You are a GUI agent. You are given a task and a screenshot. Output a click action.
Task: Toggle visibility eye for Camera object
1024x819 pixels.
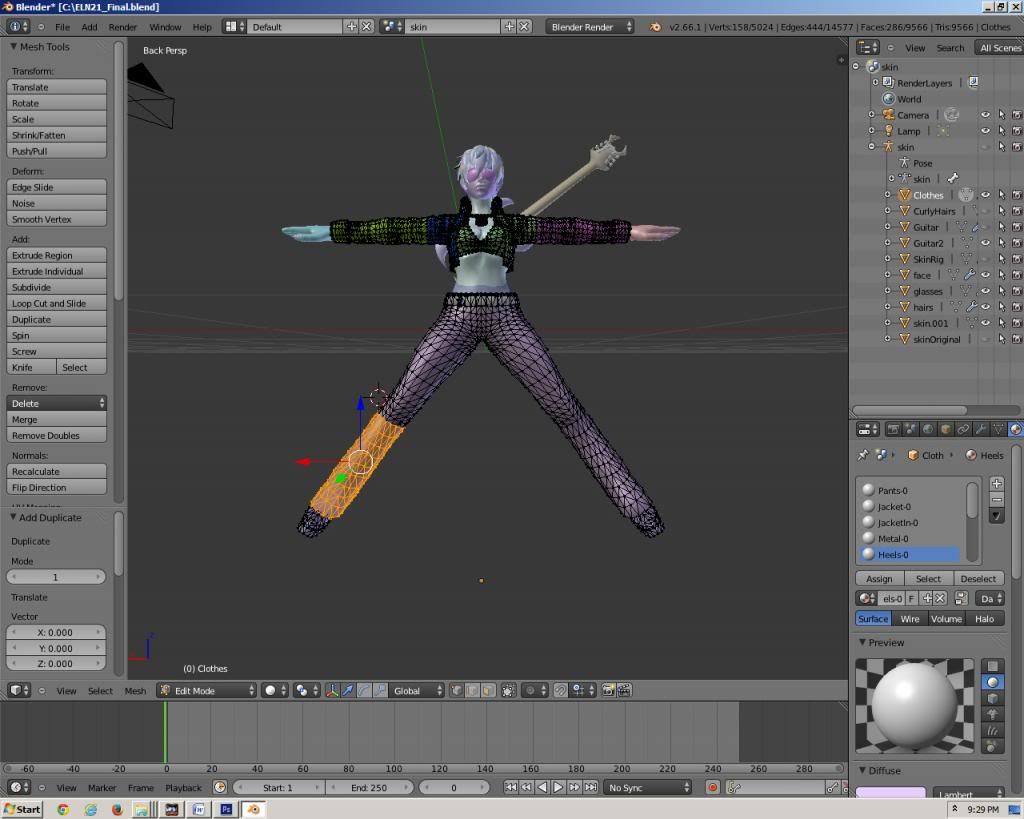click(985, 115)
